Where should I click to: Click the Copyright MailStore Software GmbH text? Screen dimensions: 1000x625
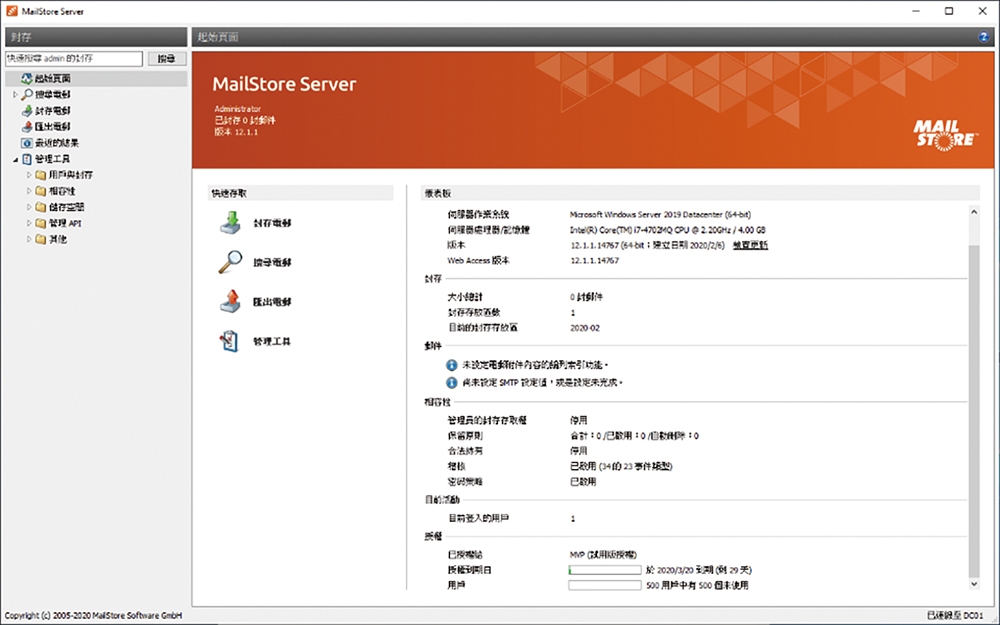click(93, 615)
